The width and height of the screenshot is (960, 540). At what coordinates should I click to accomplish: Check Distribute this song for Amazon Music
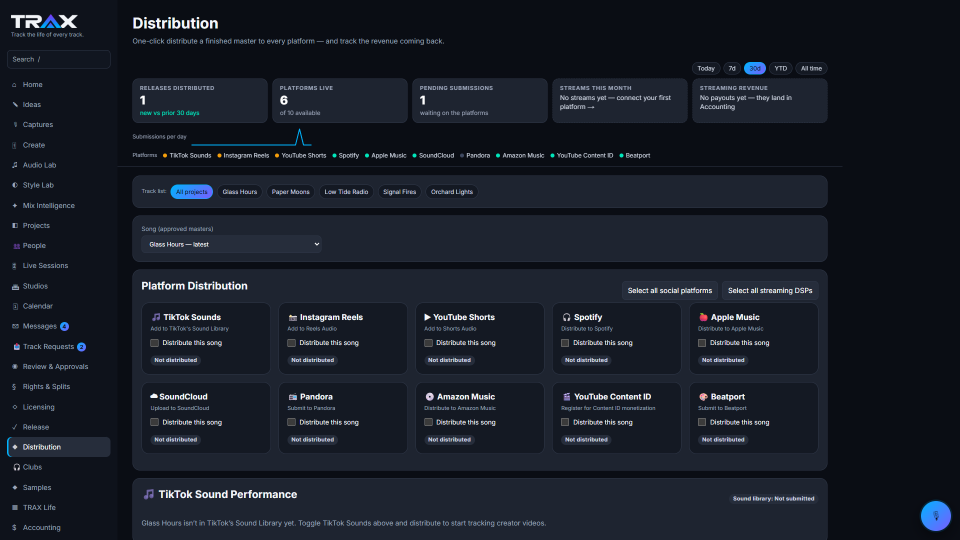(x=428, y=422)
